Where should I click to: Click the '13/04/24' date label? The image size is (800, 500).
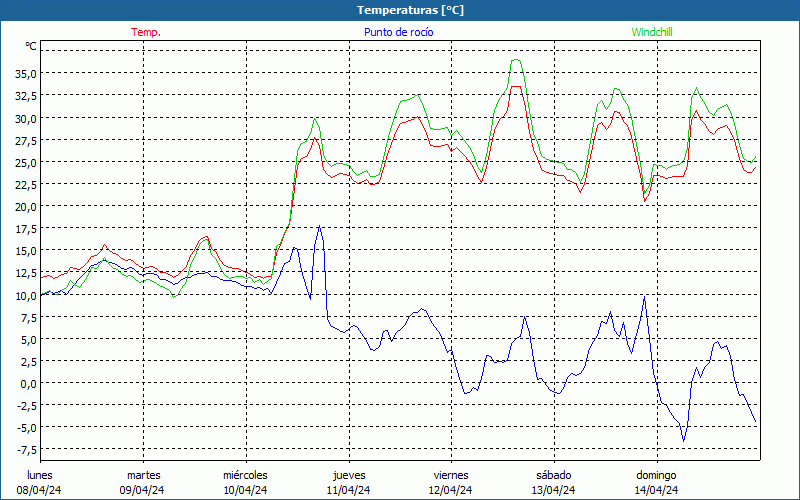click(554, 490)
